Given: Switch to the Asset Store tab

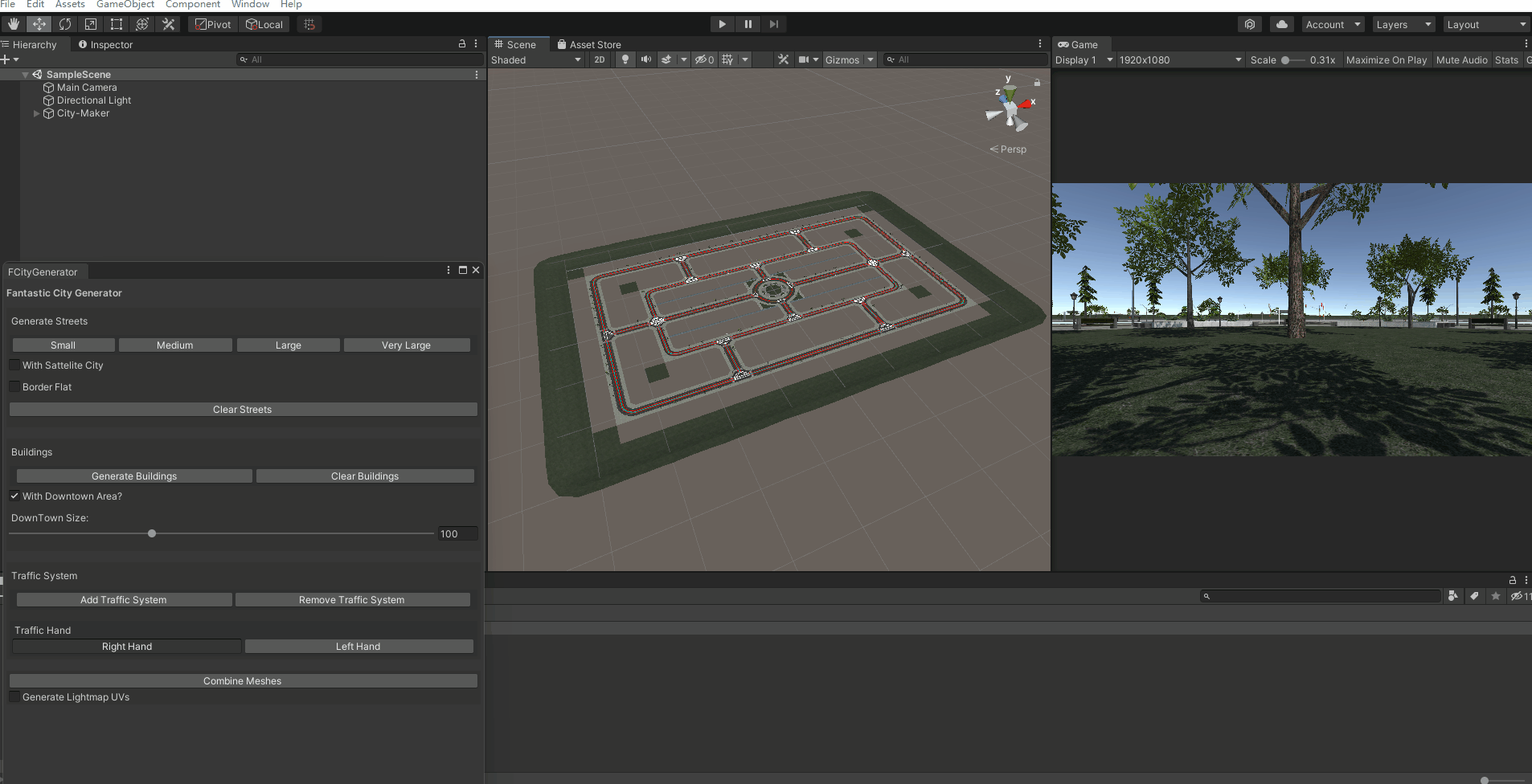Looking at the screenshot, I should tap(589, 44).
